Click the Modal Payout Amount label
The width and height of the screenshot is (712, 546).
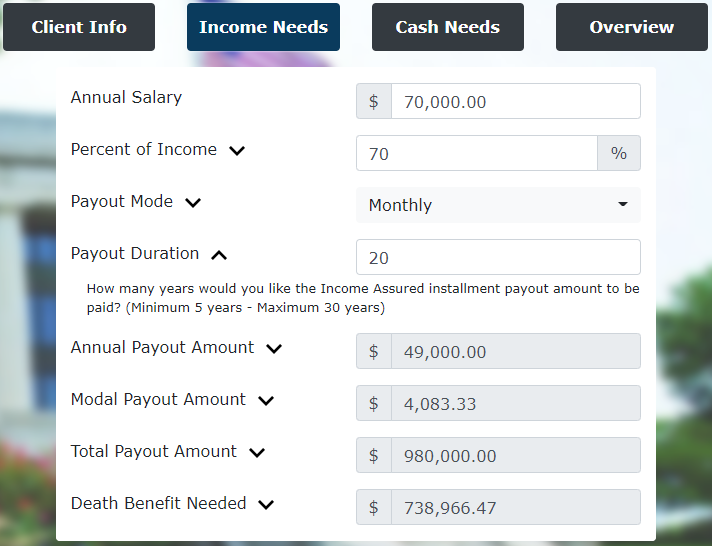(x=158, y=399)
